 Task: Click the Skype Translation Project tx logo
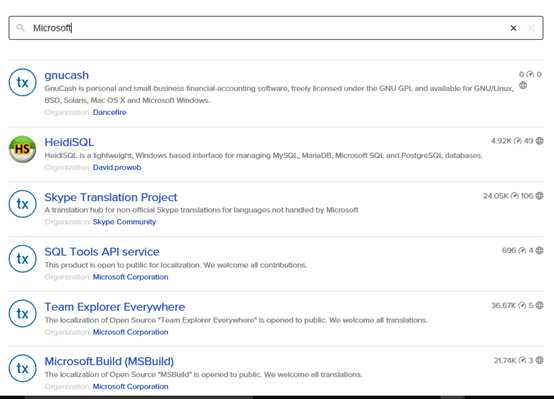(23, 204)
